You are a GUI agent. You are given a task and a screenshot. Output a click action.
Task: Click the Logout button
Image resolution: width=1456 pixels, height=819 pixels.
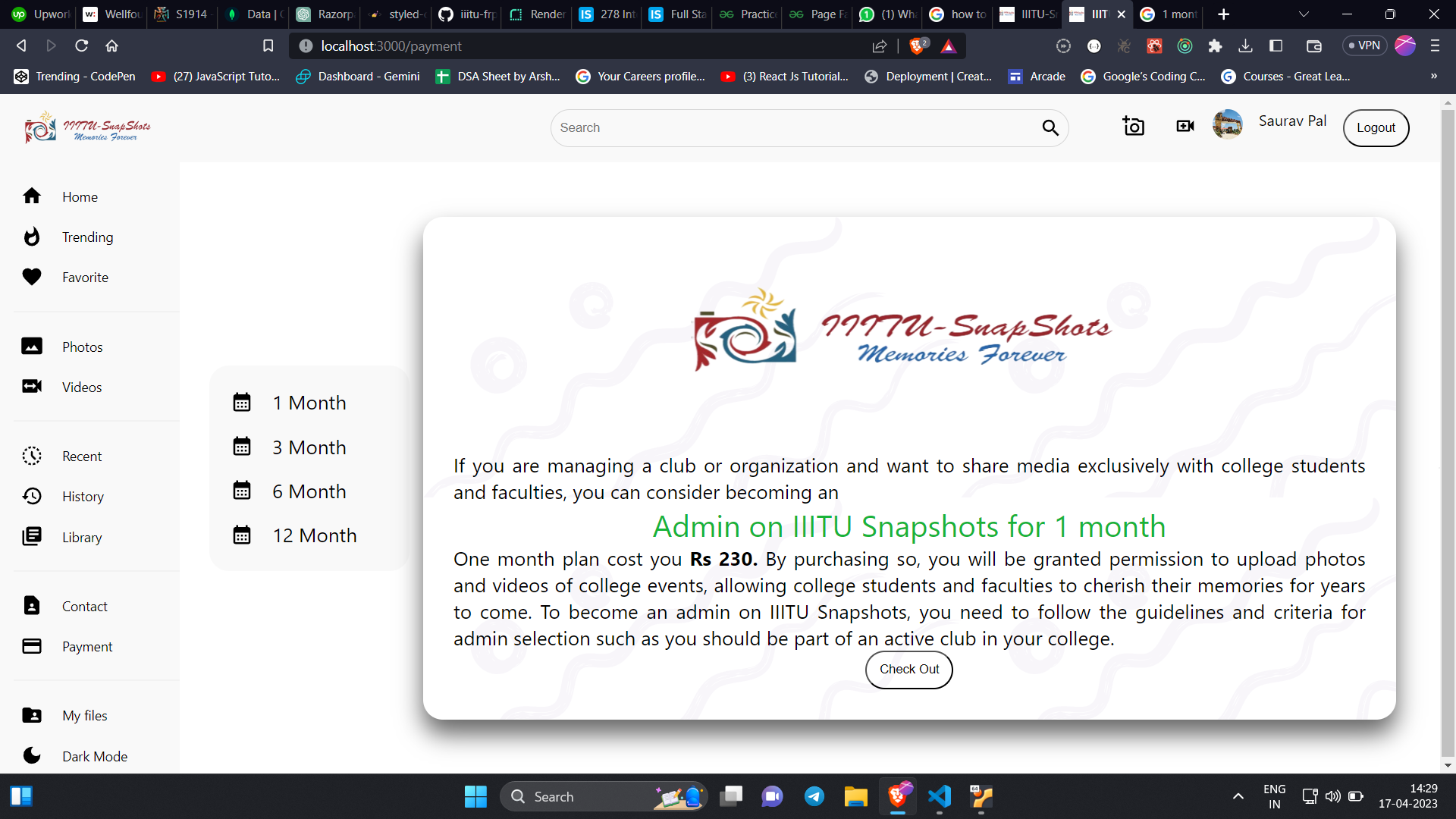pos(1376,128)
